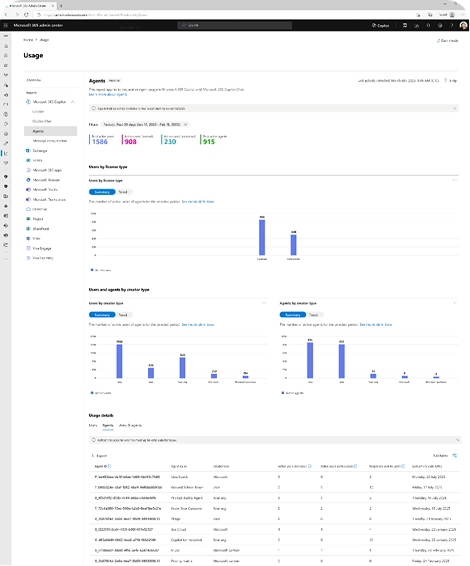Viewport: 470px width, 566px height.
Task: Reload the page with browser refresh icon
Action: (26, 15)
